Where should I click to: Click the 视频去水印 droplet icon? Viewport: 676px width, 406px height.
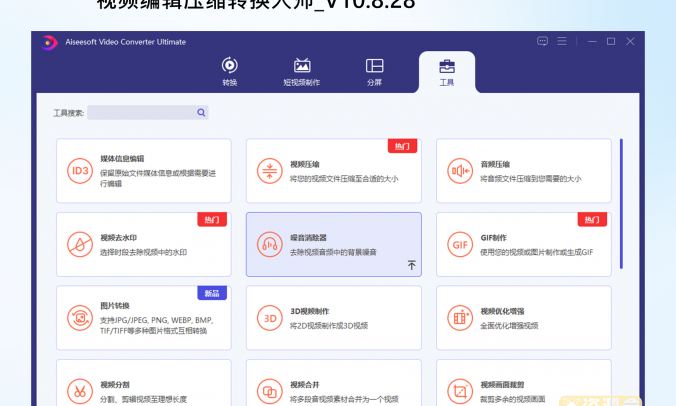click(80, 244)
